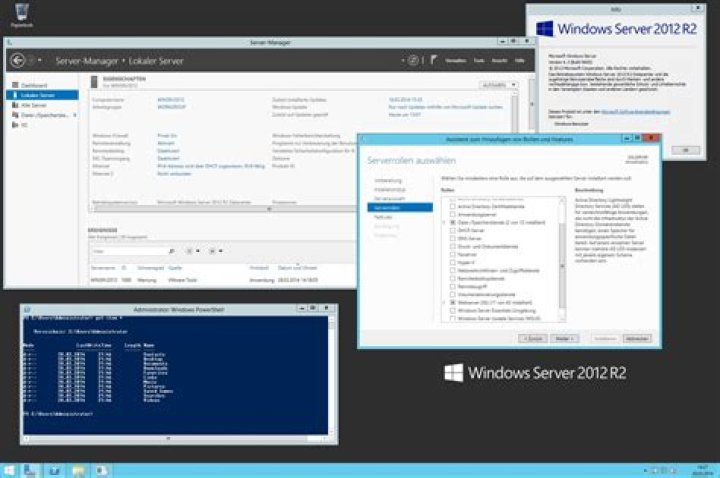Open the Hilfe menu
720x478 pixels.
[519, 60]
